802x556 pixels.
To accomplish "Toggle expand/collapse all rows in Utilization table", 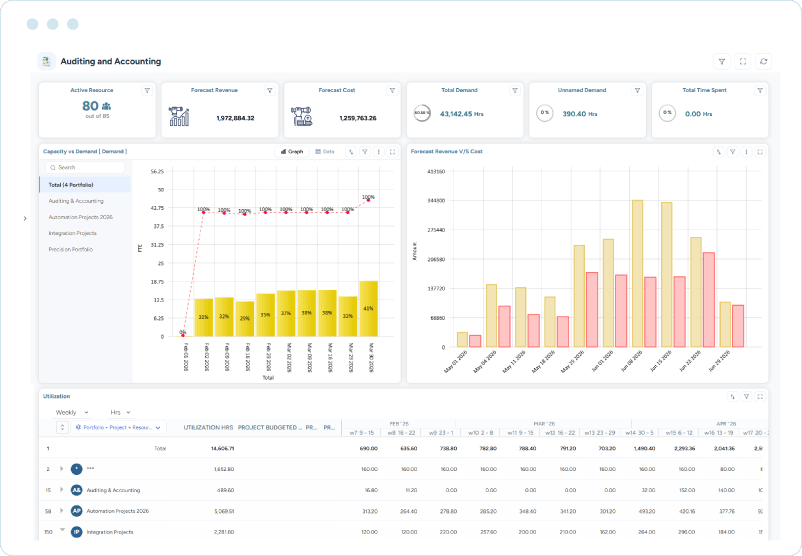I will pyautogui.click(x=62, y=427).
